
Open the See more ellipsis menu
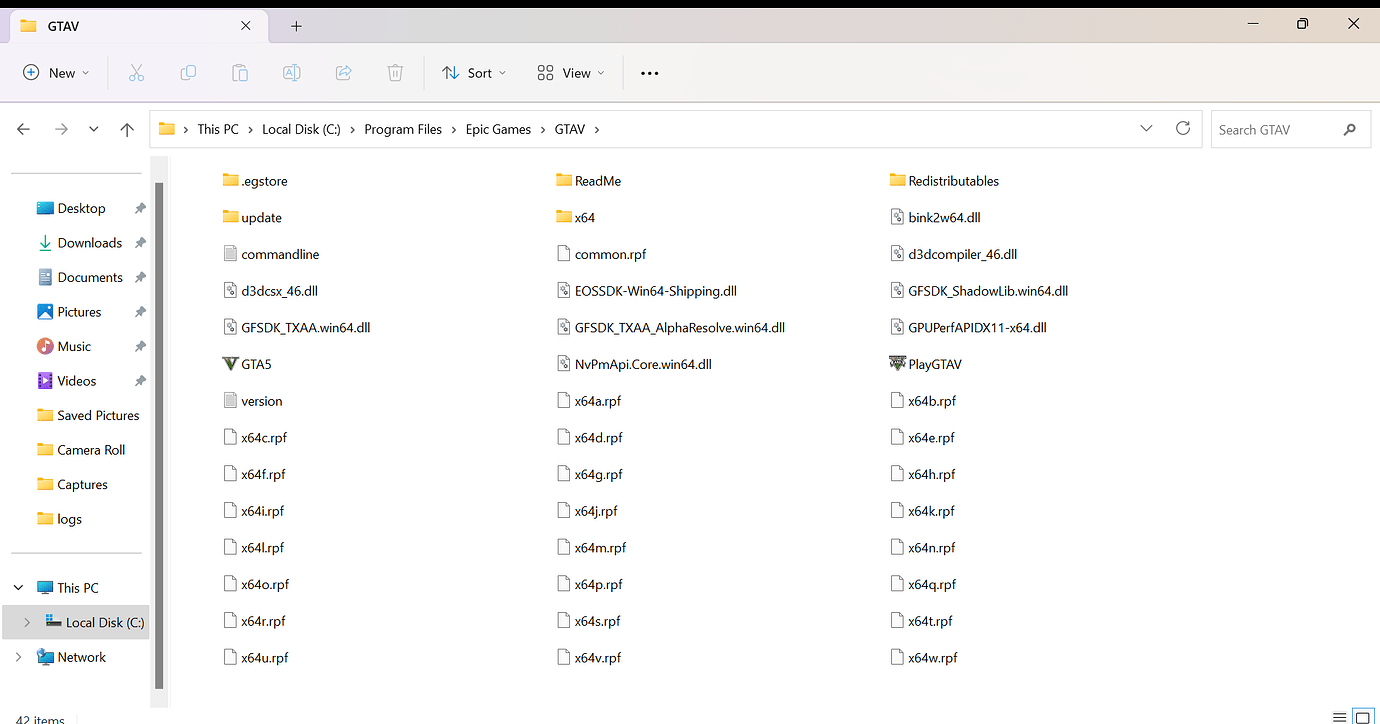650,73
